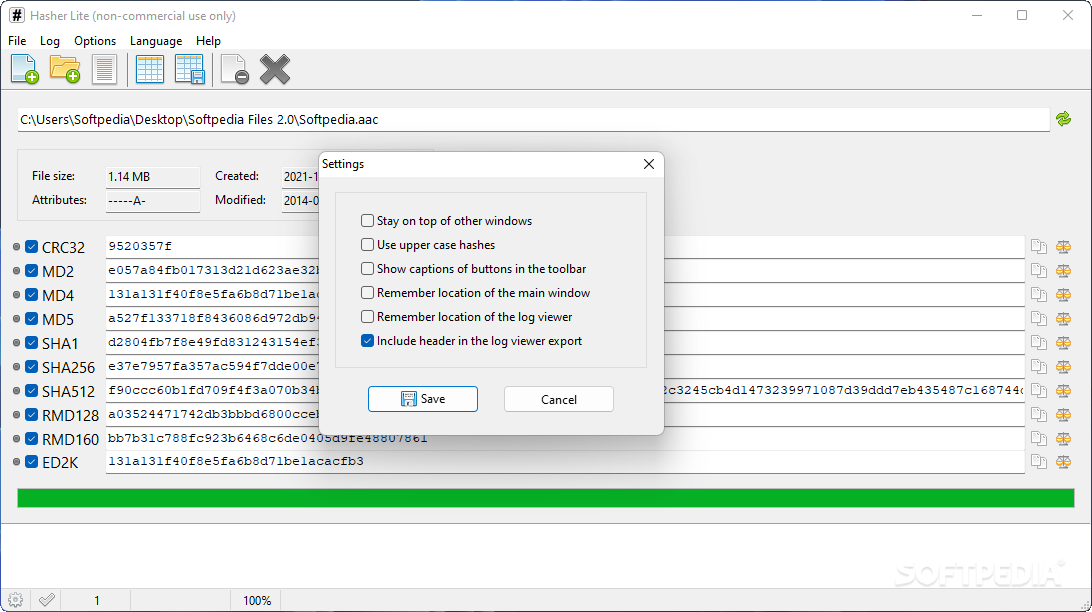1092x612 pixels.
Task: Close the Settings dialog with X
Action: click(649, 164)
